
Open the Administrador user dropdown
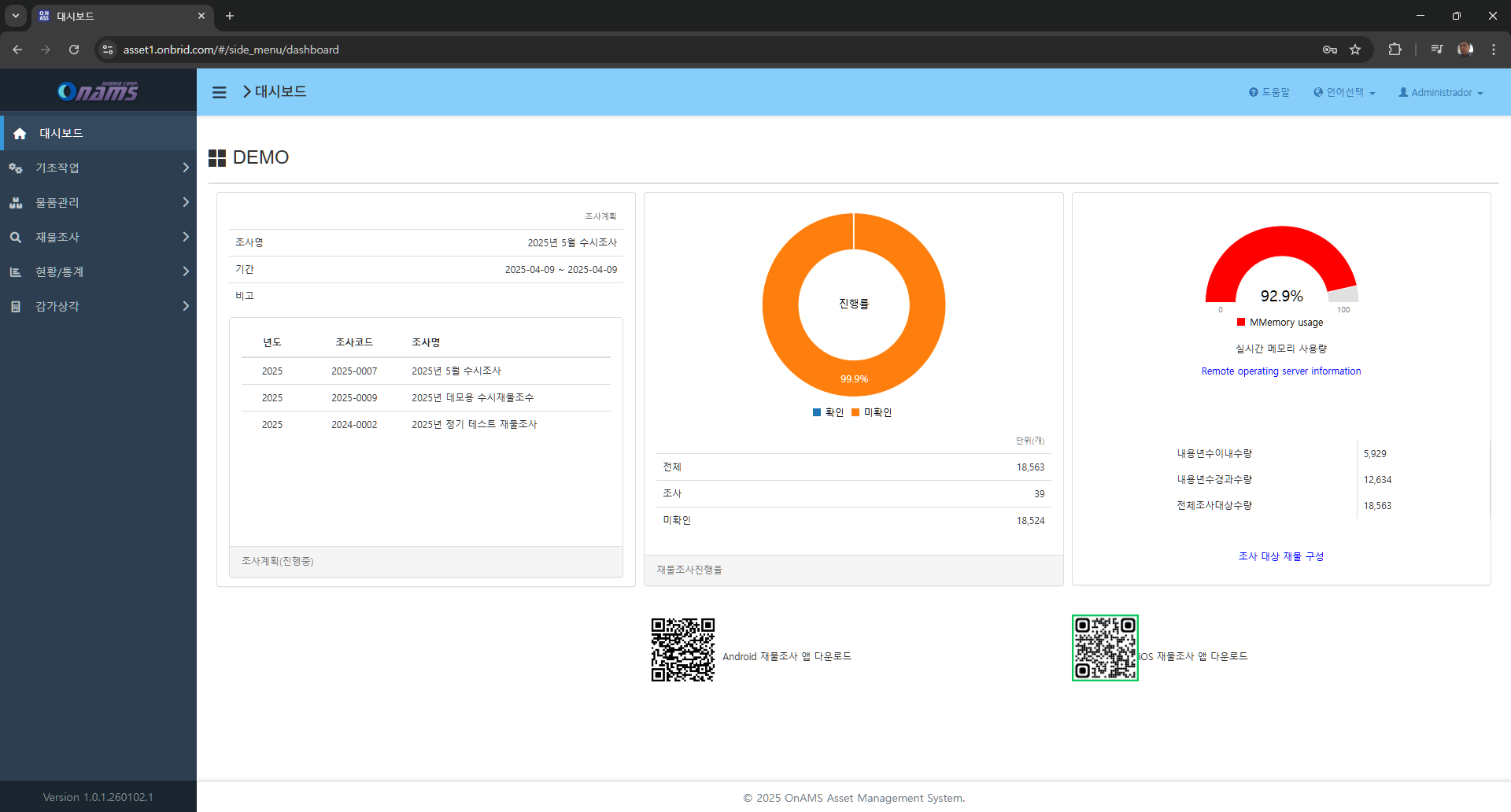point(1440,92)
